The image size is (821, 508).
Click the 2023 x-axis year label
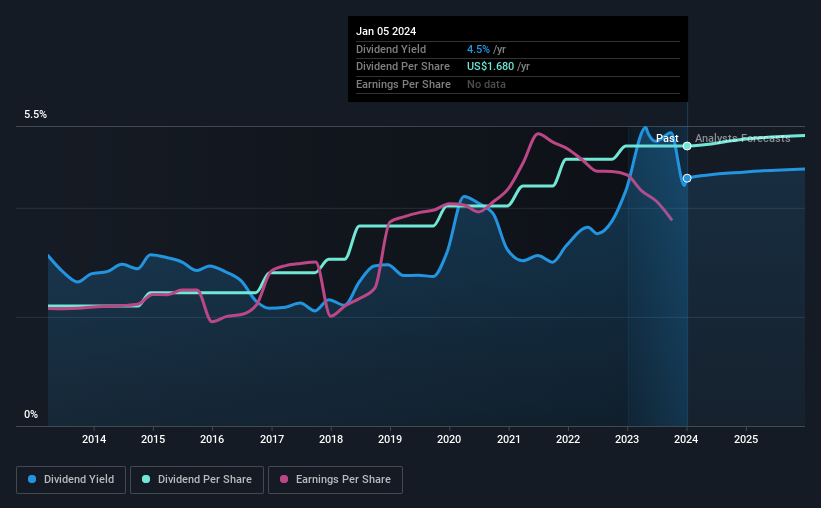627,439
